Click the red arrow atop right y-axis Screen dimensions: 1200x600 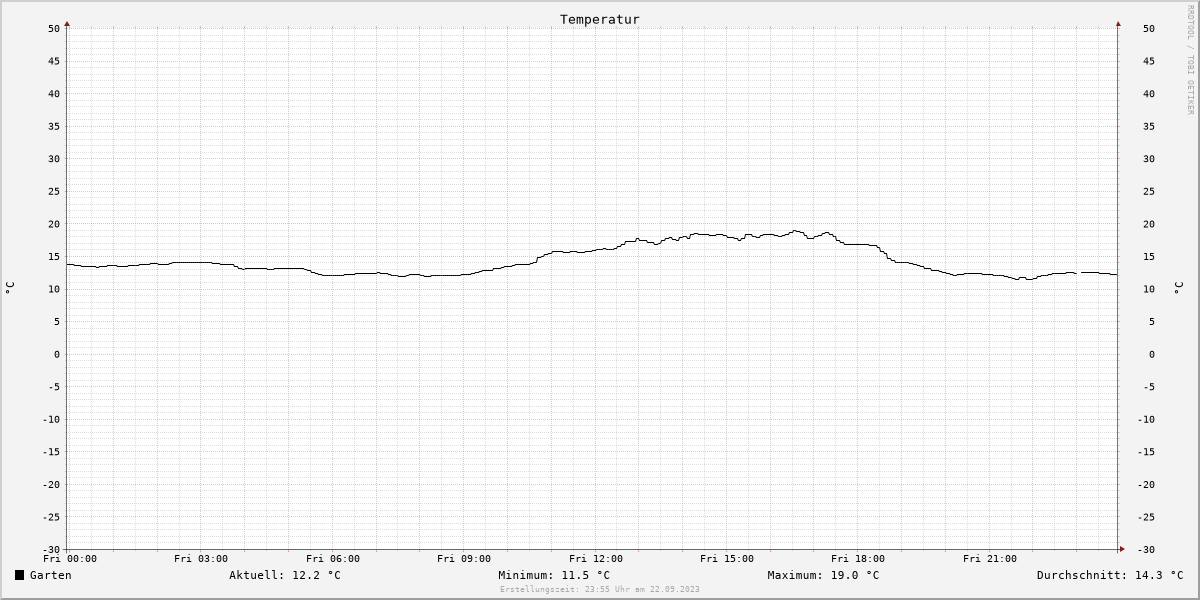pos(1118,23)
